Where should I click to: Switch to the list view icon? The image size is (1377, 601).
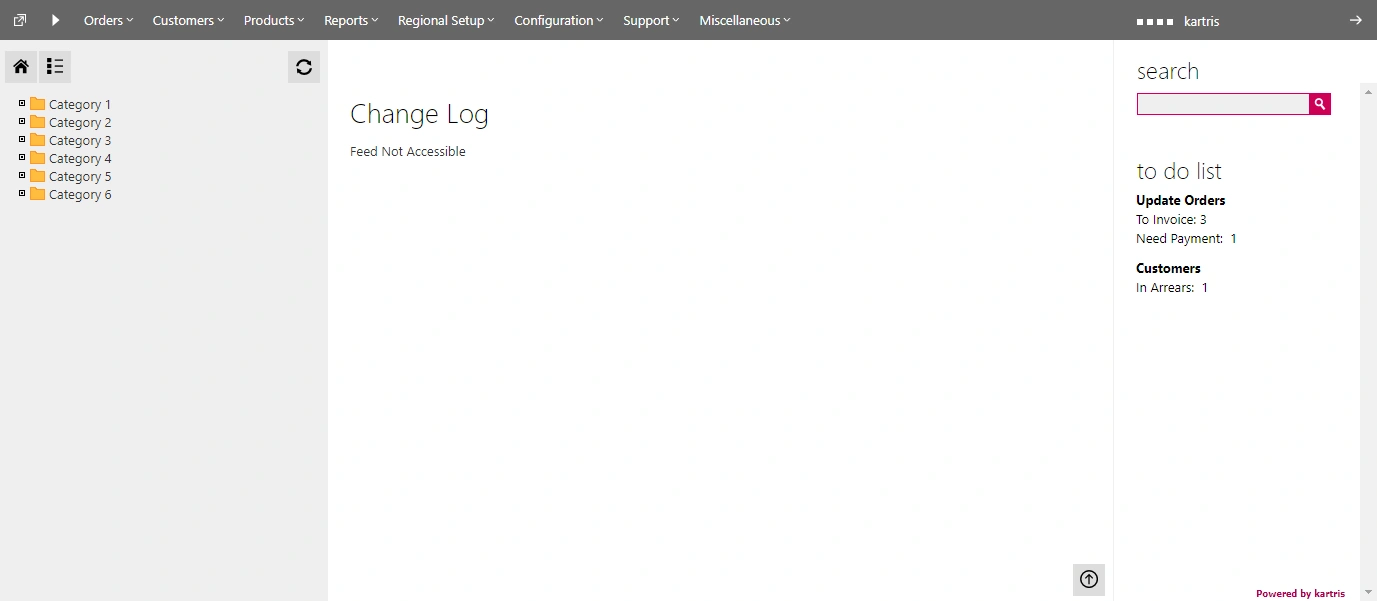pos(55,67)
